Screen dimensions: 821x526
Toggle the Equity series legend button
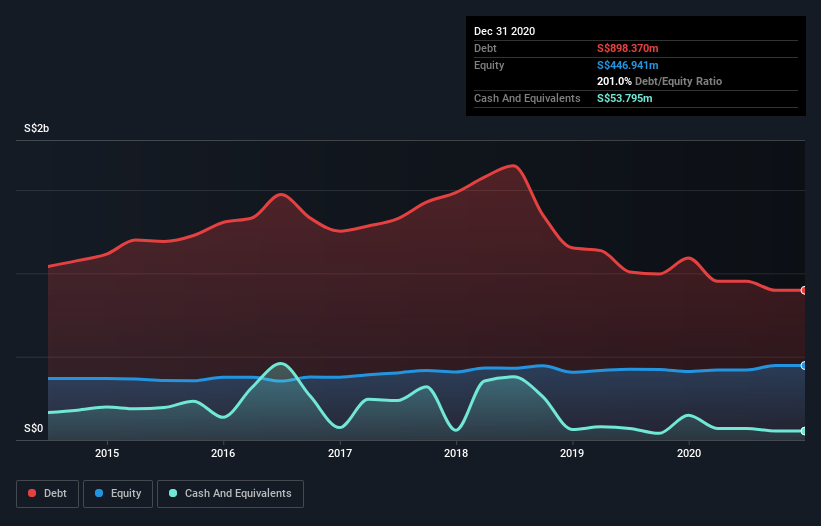click(118, 494)
